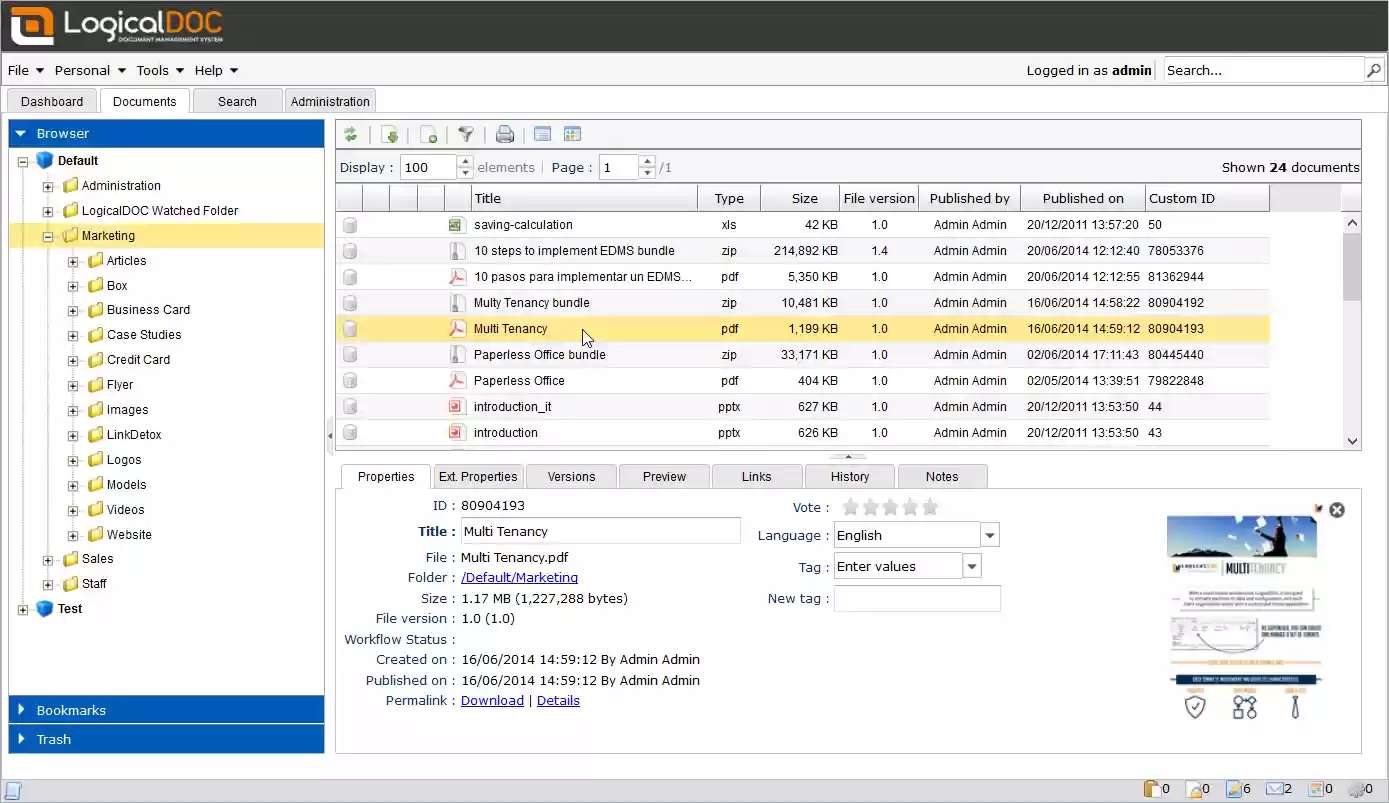This screenshot has height=803, width=1389.
Task: Collapse the Marketing folder tree node
Action: pos(48,235)
